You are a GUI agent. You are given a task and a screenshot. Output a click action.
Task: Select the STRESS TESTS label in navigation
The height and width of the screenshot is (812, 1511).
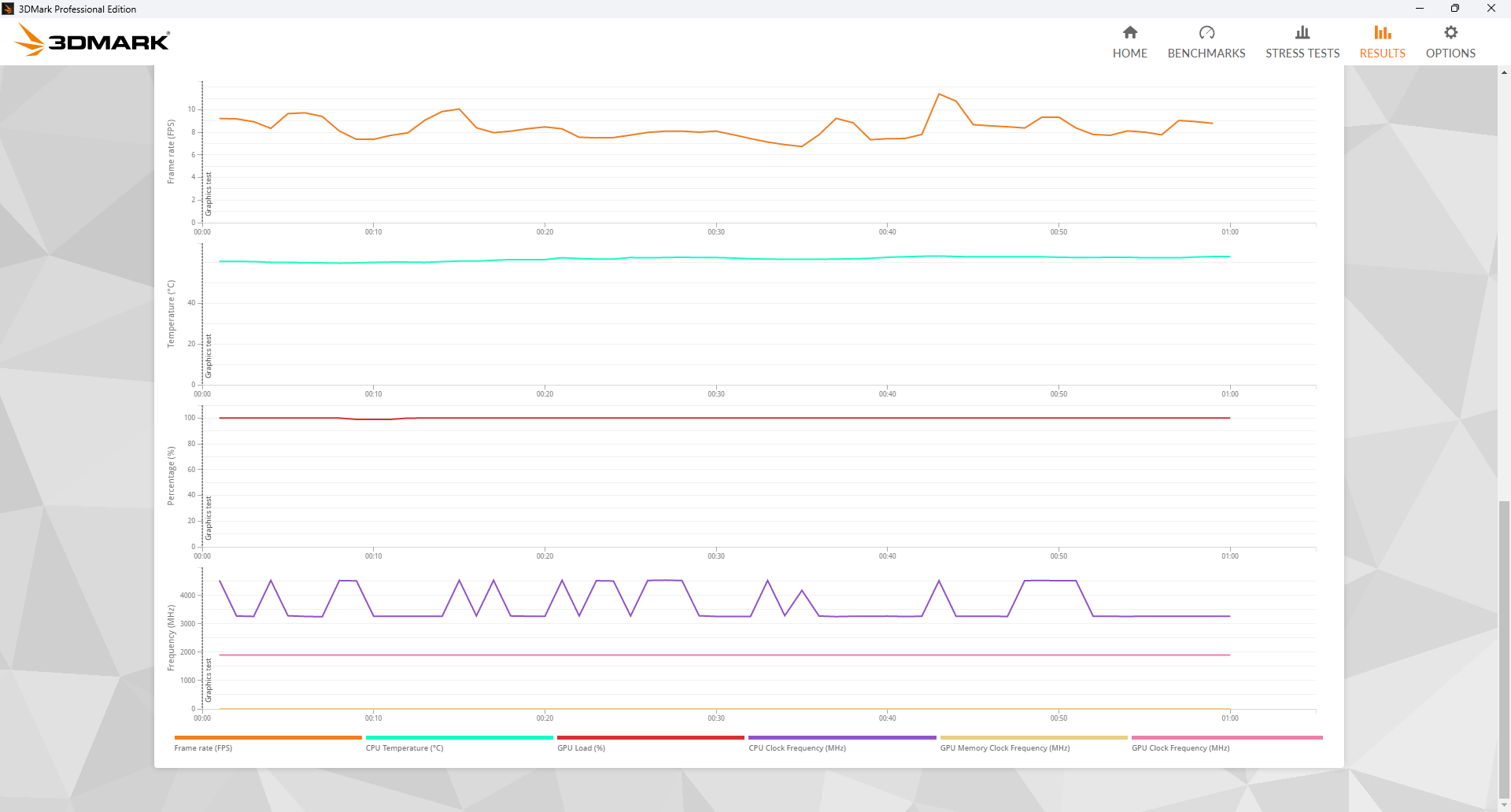(x=1302, y=54)
